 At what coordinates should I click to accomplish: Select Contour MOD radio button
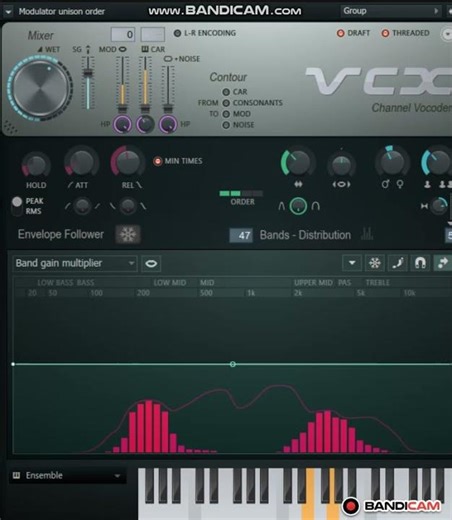coord(226,114)
